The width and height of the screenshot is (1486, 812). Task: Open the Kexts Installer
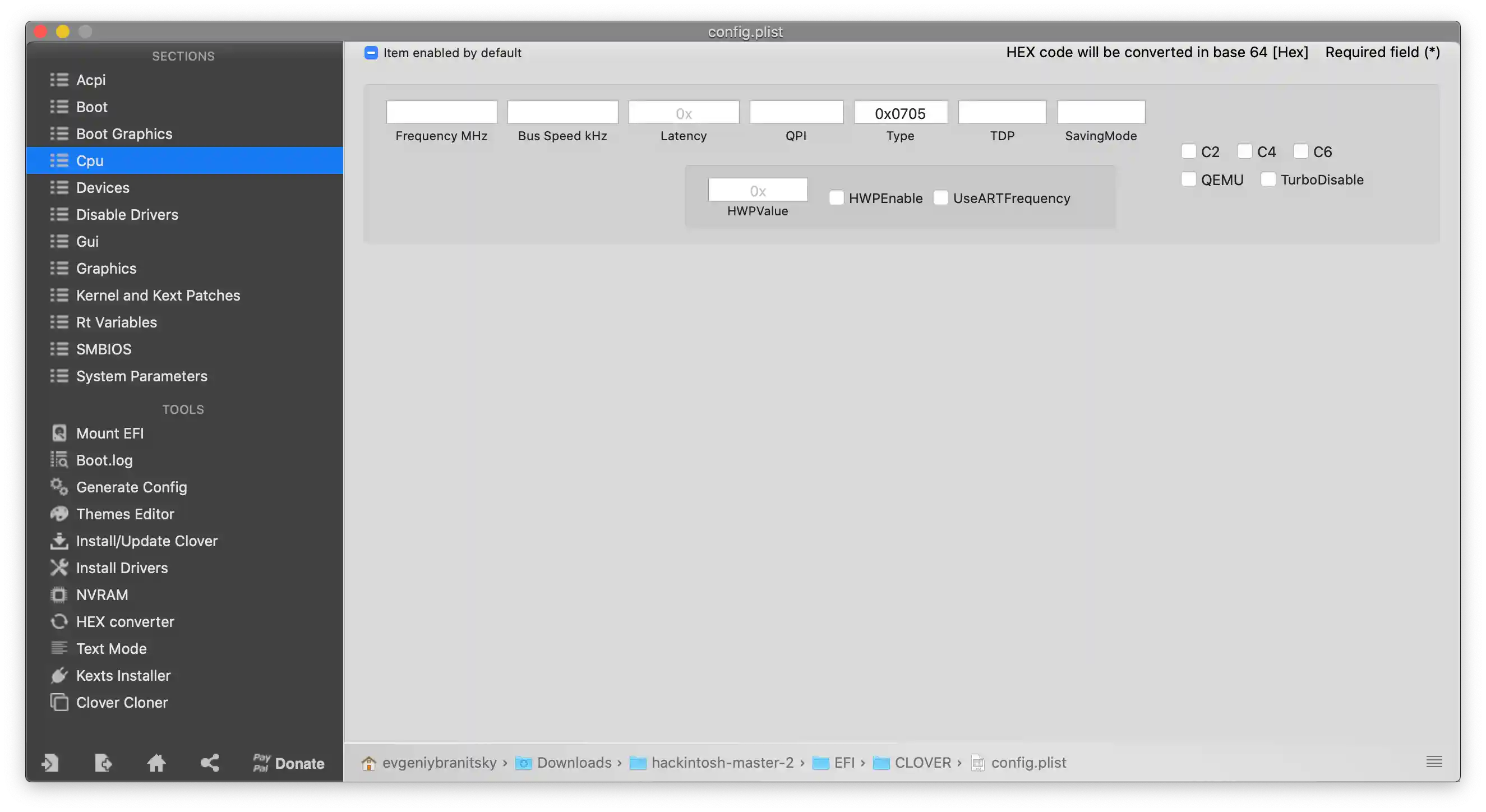tap(123, 675)
